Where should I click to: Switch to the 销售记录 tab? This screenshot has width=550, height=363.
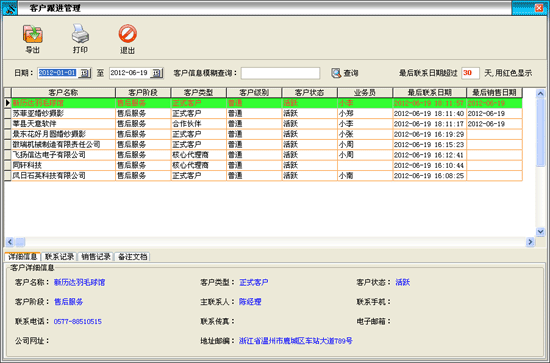click(96, 257)
